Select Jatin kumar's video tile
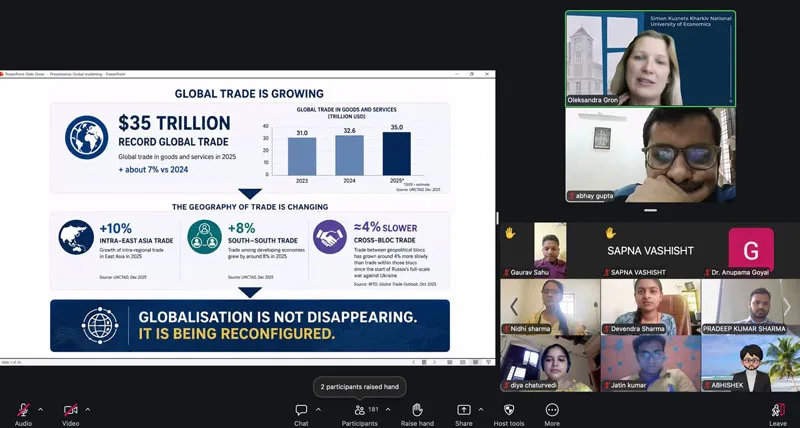 651,363
